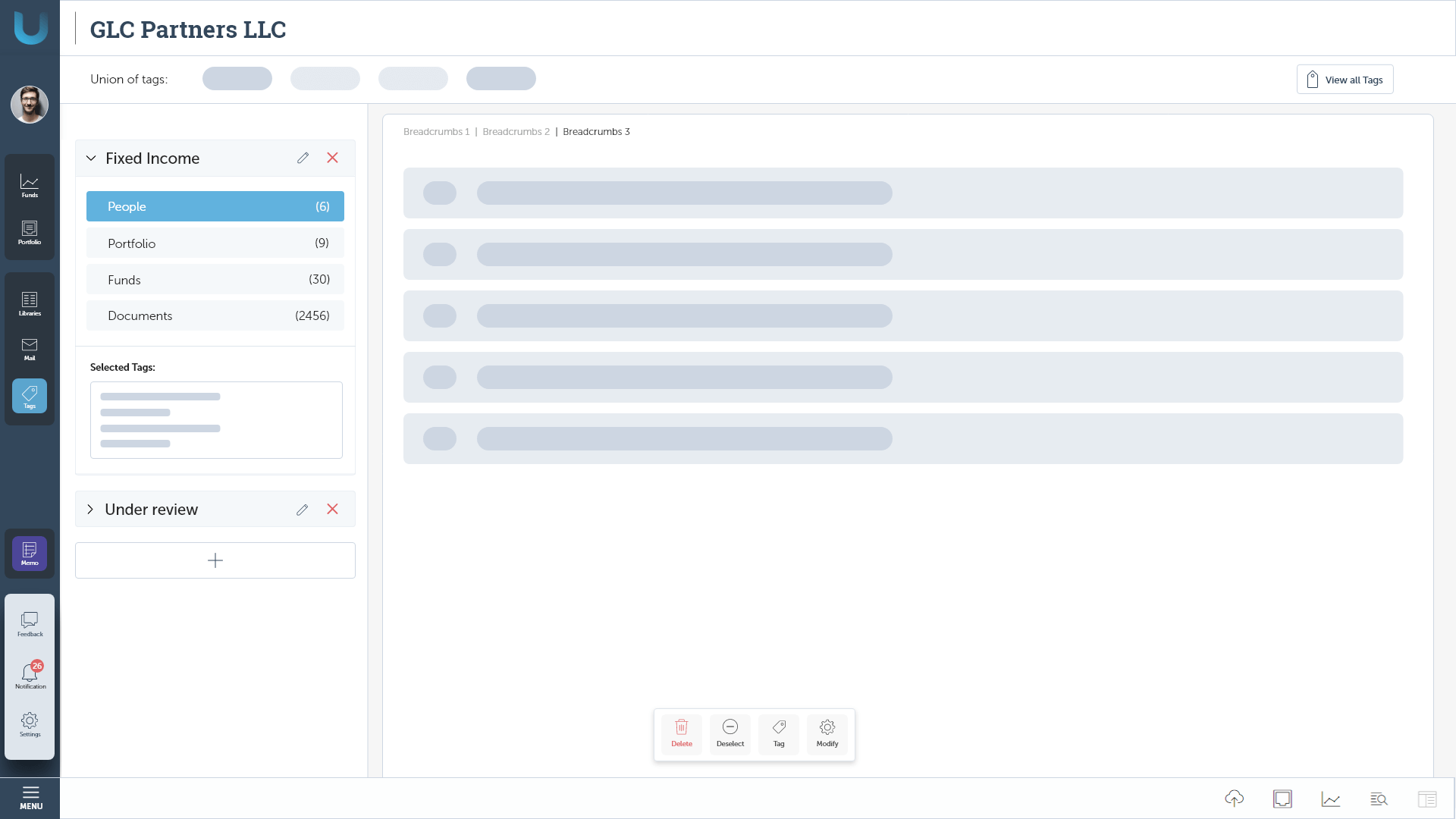The image size is (1456, 819).
Task: Click the line chart icon in footer
Action: [1331, 799]
